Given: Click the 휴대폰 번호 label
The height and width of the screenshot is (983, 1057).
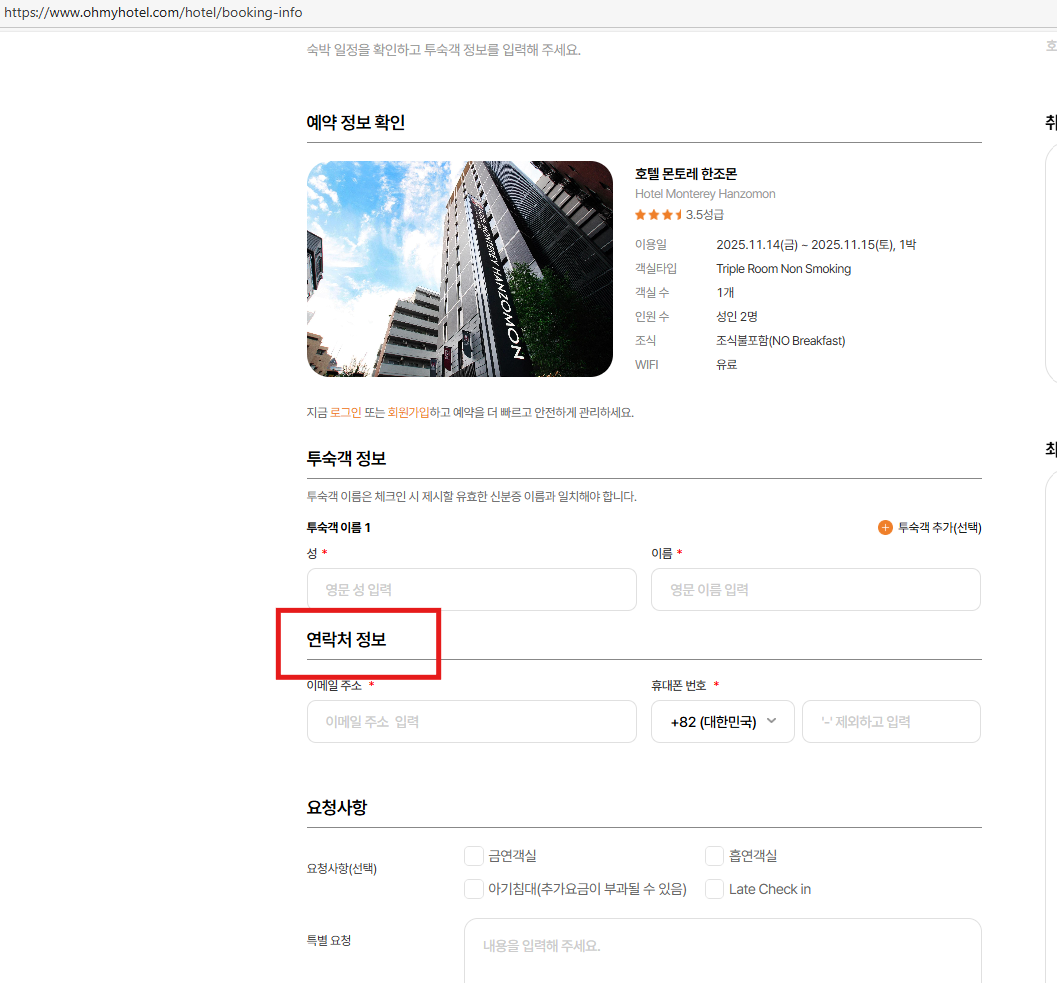Looking at the screenshot, I should coord(679,686).
